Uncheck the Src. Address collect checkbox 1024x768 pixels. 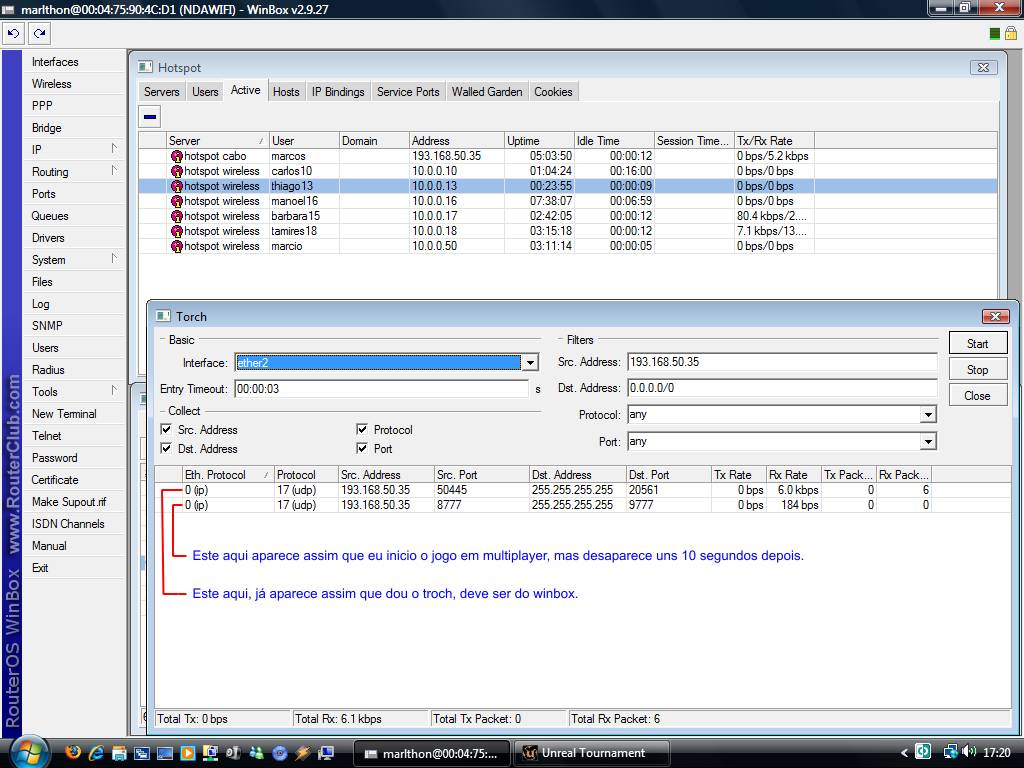[166, 430]
